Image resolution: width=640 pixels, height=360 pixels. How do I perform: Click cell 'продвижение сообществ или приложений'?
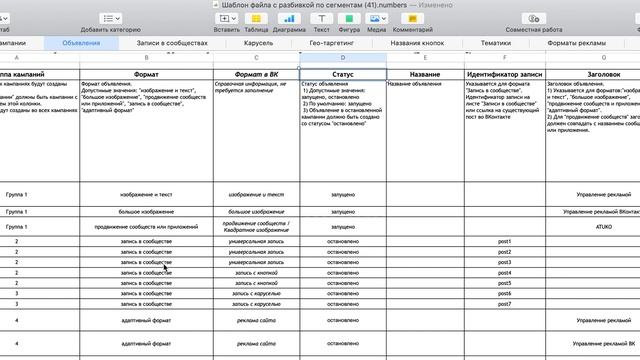coord(146,227)
